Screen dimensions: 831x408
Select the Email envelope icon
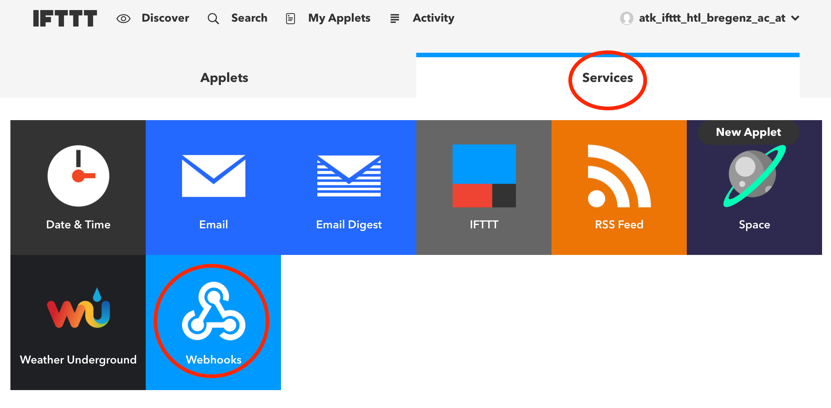[213, 176]
